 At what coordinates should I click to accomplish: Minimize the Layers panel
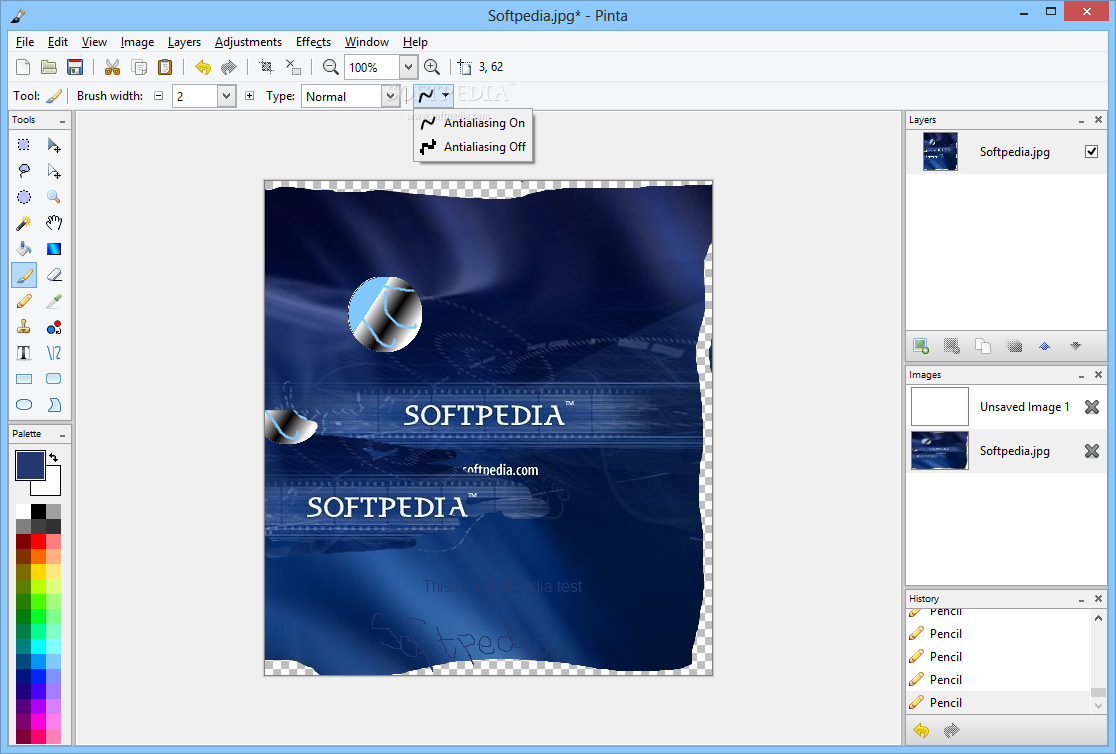1081,120
